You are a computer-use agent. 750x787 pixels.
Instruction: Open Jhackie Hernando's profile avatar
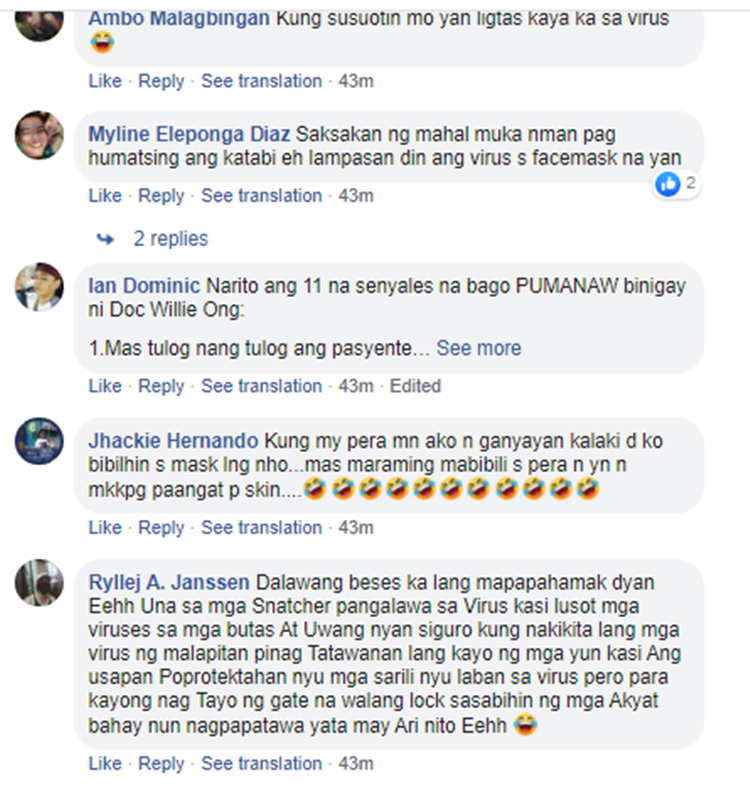click(39, 441)
